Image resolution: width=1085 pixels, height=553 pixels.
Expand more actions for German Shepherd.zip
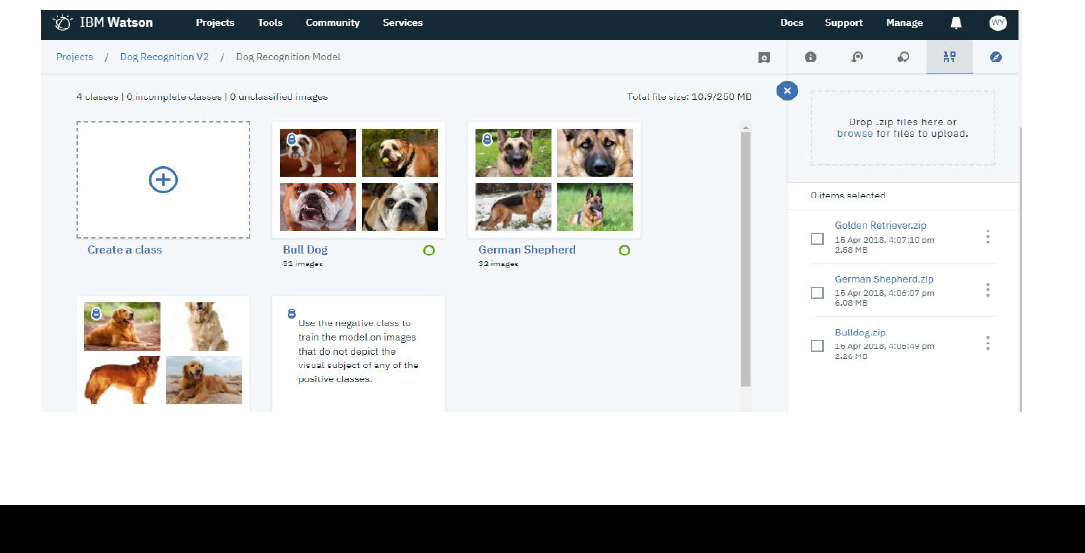tap(987, 290)
